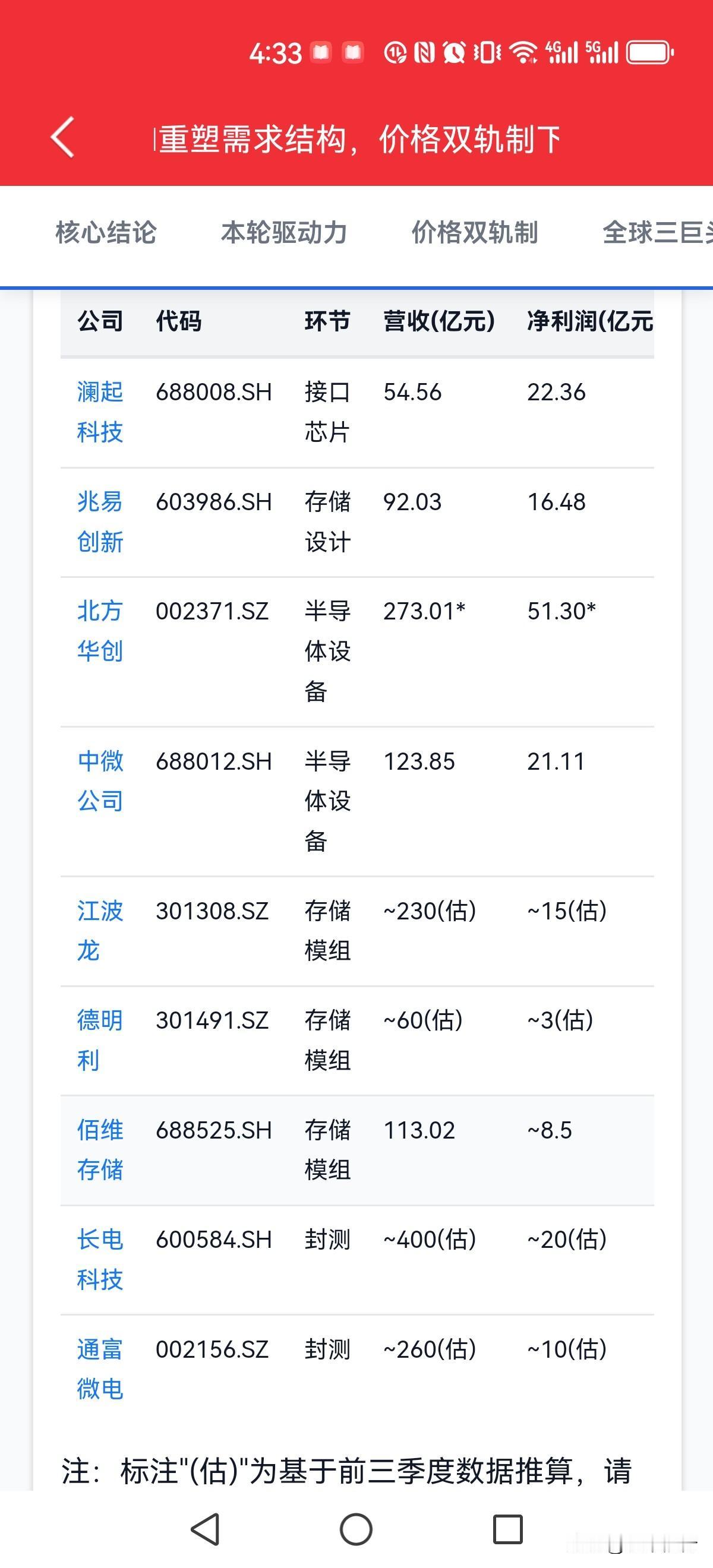The height and width of the screenshot is (1568, 713).
Task: Tap the NFC status icon
Action: point(424,52)
